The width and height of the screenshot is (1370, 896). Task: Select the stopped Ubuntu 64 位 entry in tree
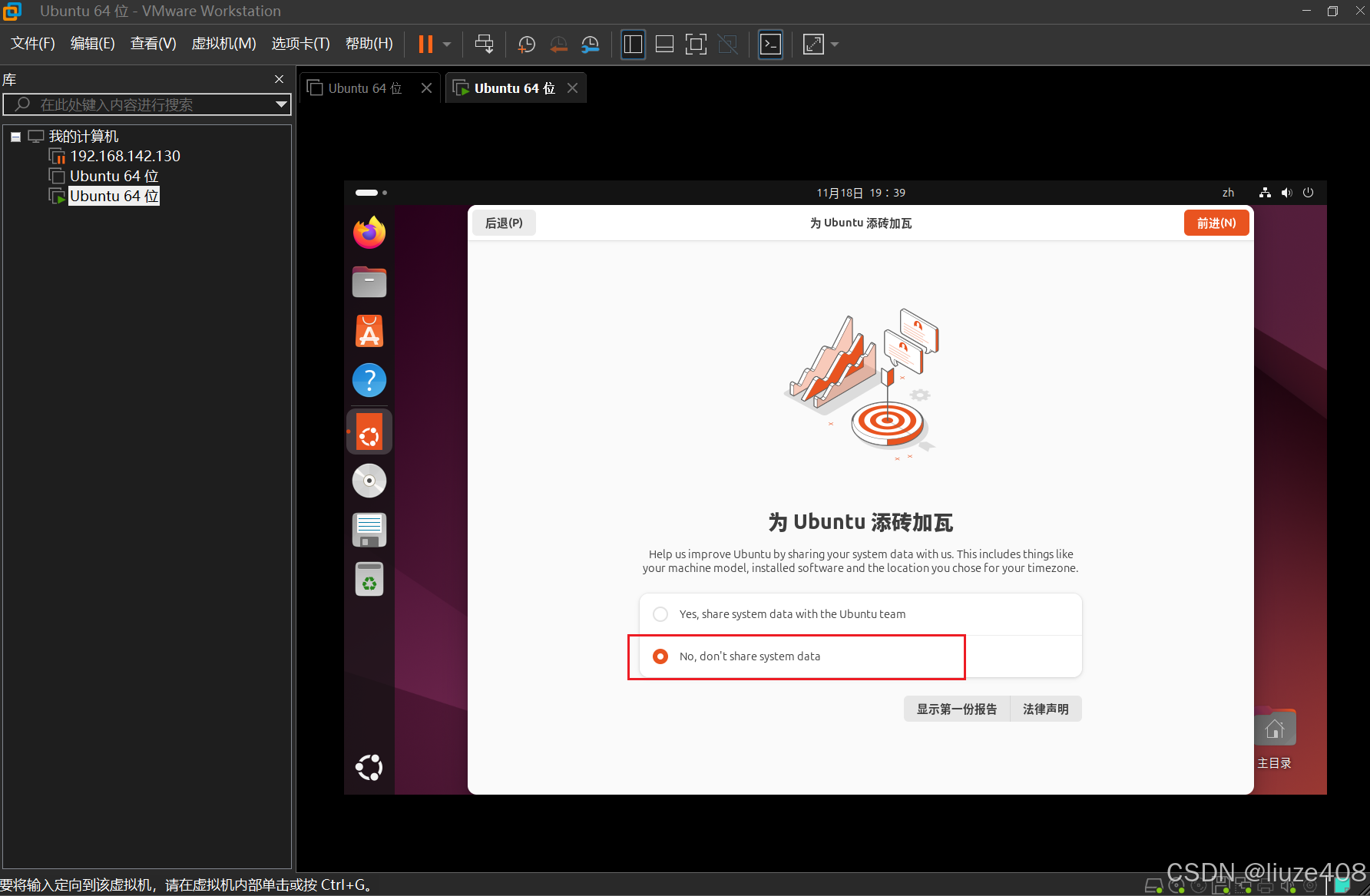coord(114,176)
